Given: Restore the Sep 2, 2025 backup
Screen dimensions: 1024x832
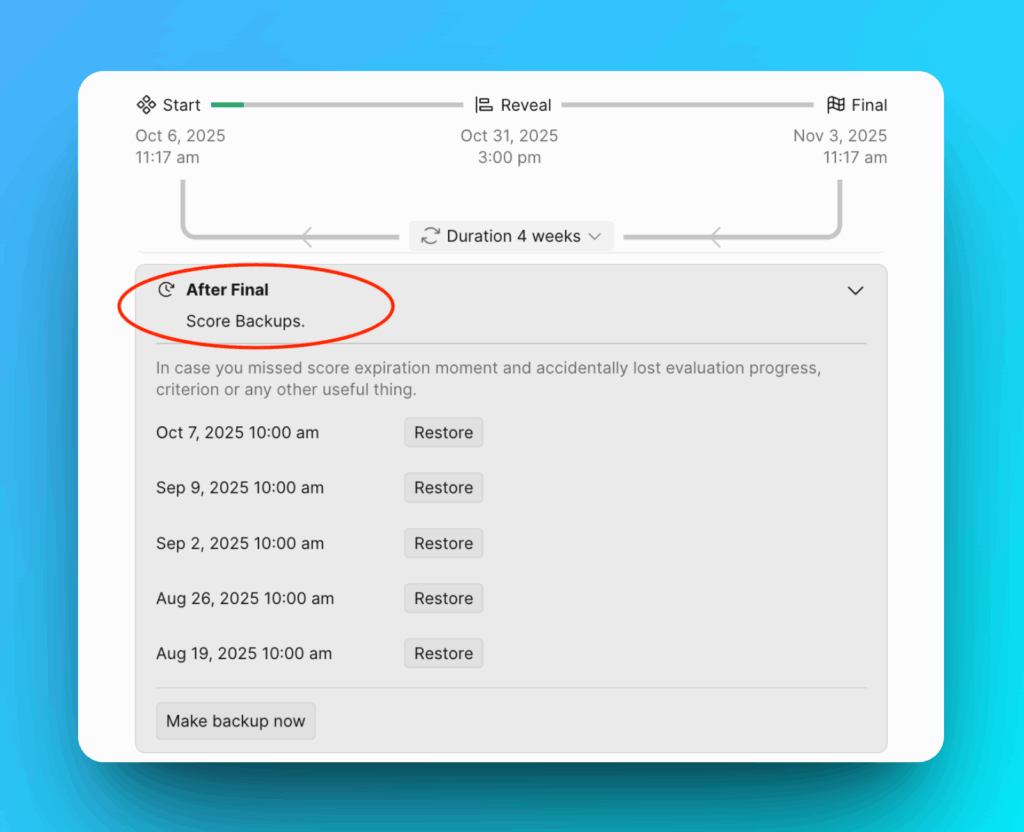Looking at the screenshot, I should pyautogui.click(x=443, y=543).
